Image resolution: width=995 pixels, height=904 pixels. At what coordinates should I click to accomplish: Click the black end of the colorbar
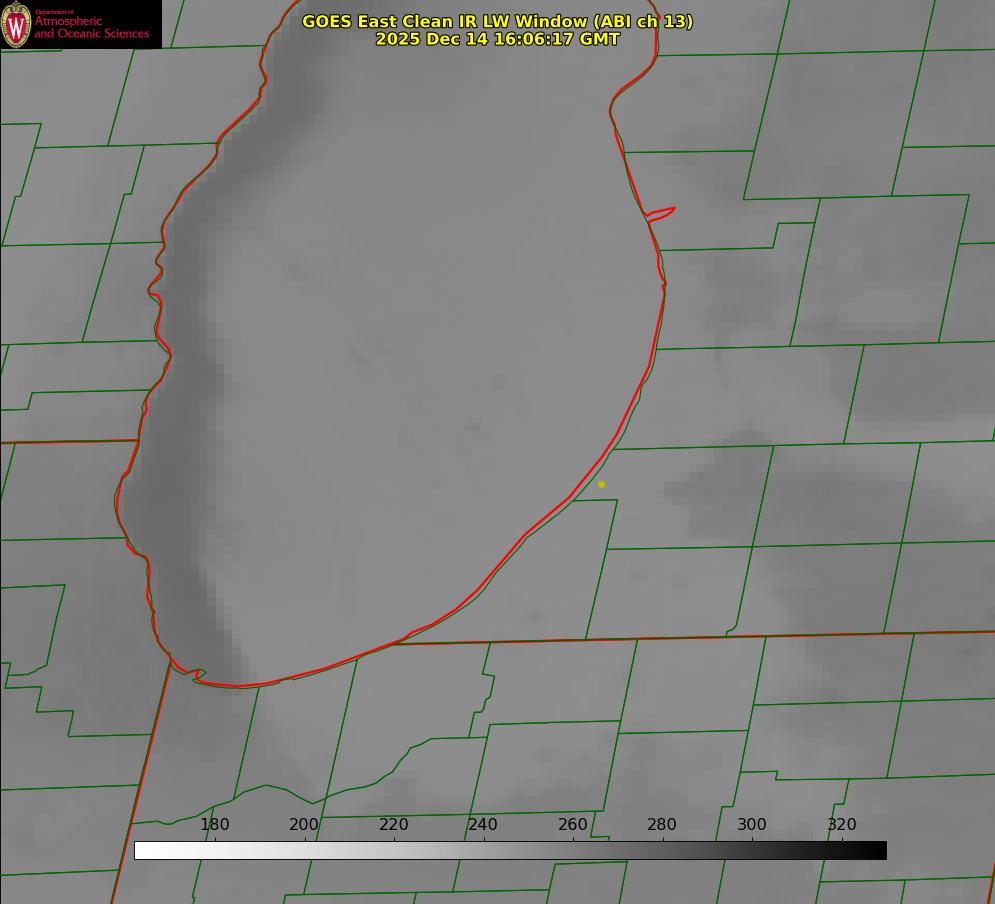[x=879, y=850]
